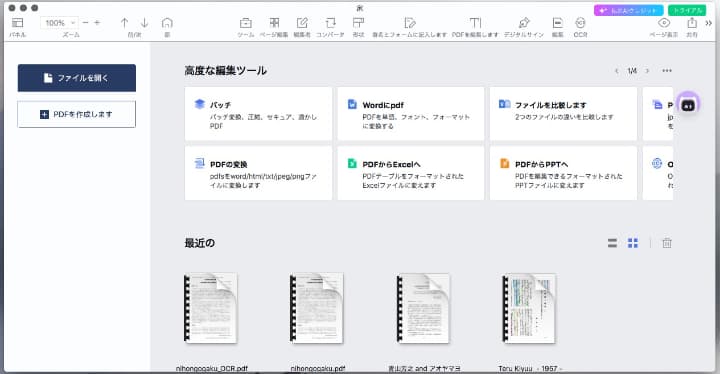Open the PDFの変換 (Convert PDF) card
Image resolution: width=720 pixels, height=374 pixels.
[x=259, y=173]
